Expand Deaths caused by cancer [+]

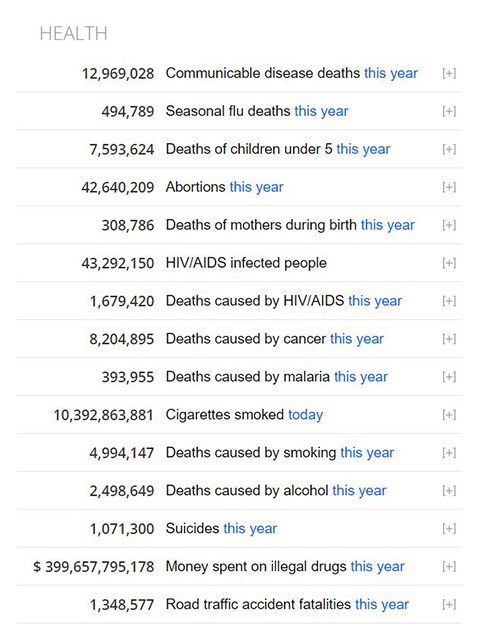coord(449,339)
